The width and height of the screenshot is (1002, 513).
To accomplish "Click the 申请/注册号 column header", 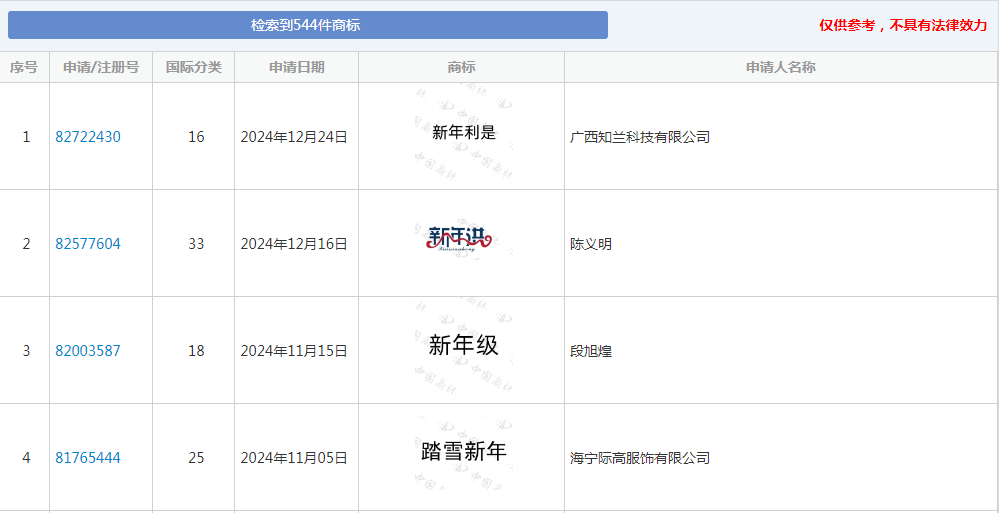I will pyautogui.click(x=101, y=67).
